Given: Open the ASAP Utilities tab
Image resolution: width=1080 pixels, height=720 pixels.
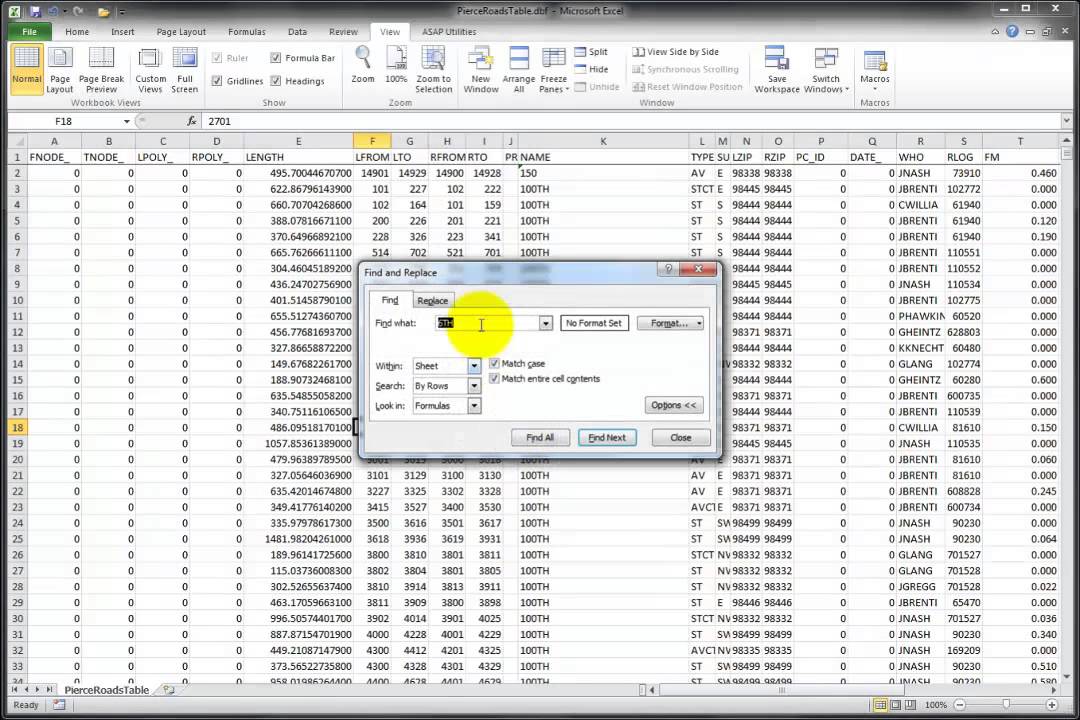Looking at the screenshot, I should click(449, 32).
